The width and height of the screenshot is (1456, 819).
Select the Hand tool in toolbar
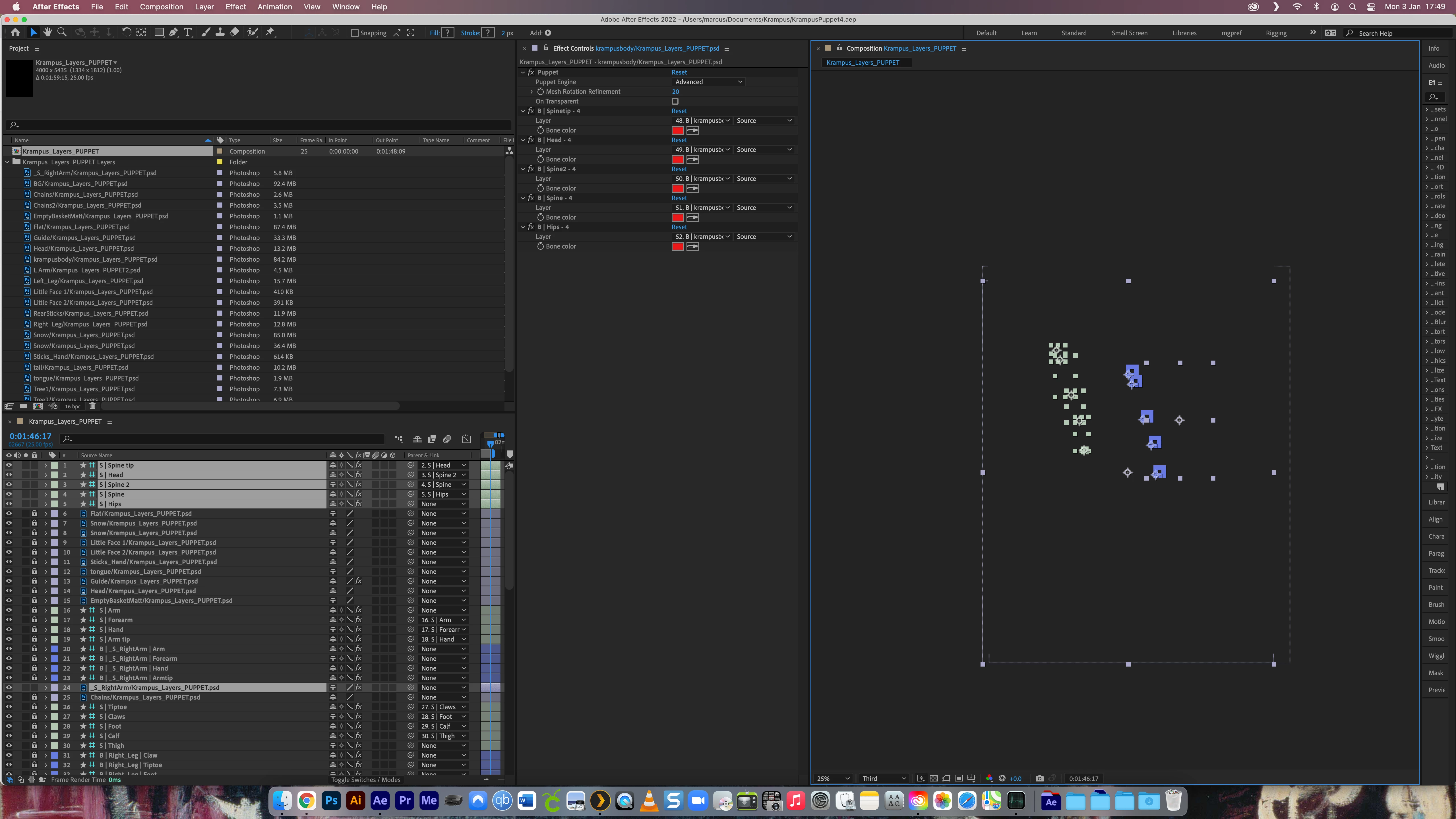tap(47, 33)
